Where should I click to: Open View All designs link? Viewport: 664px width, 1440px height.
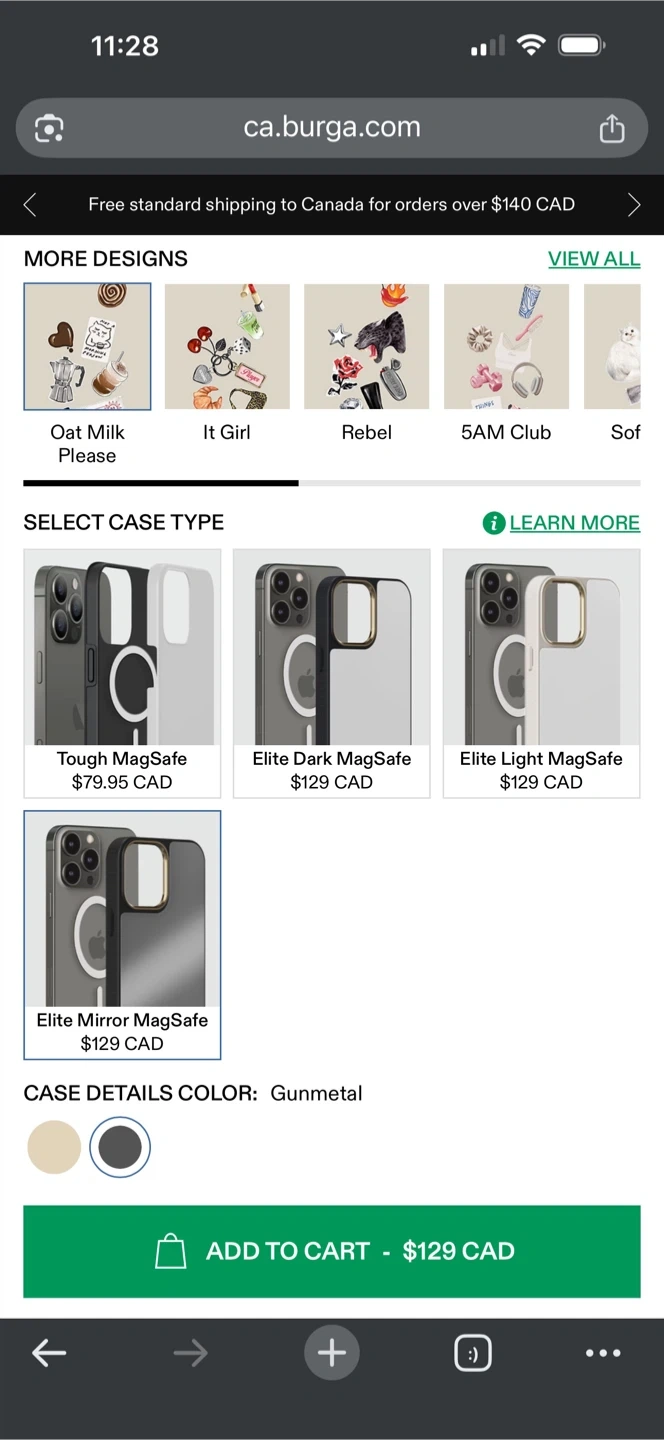(x=593, y=259)
